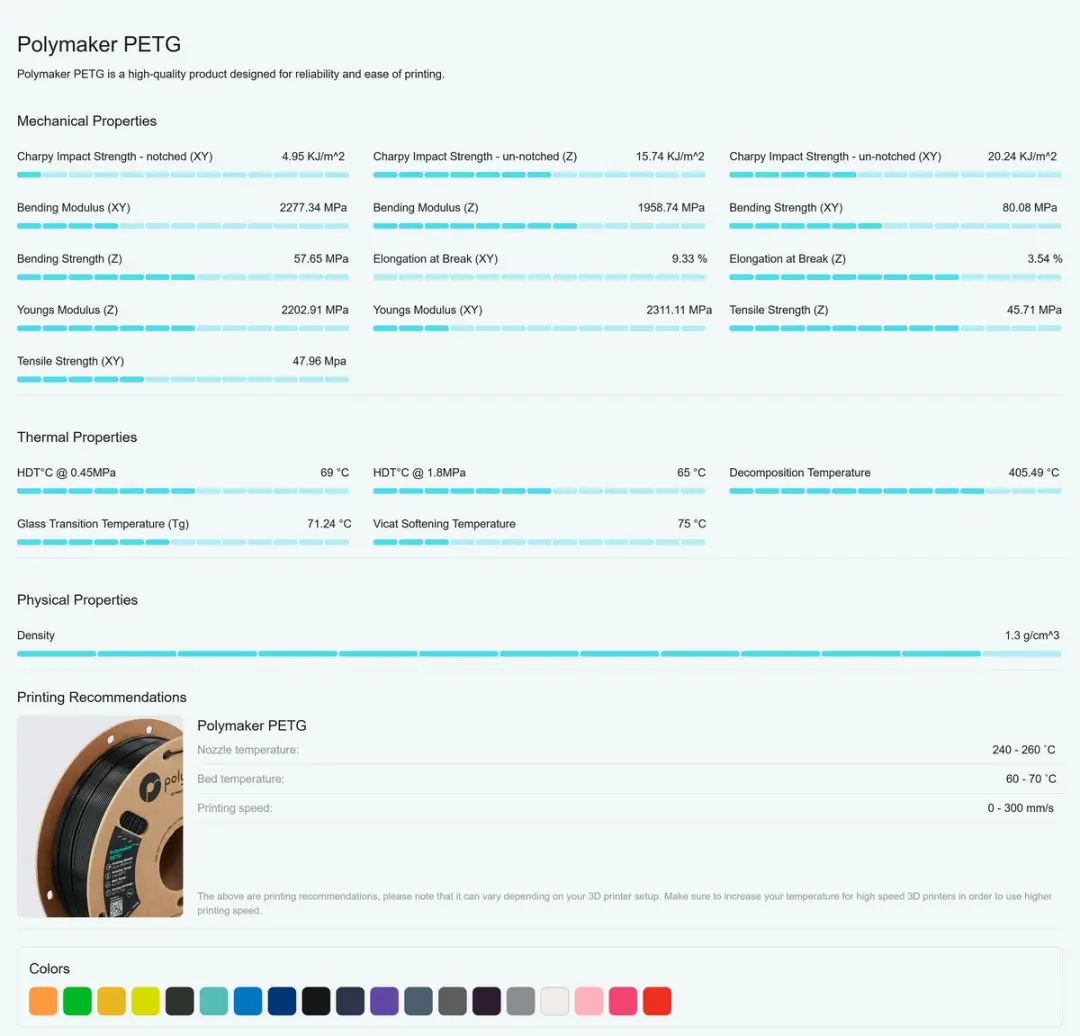Pick the dark green swatch left of teal

click(180, 1001)
